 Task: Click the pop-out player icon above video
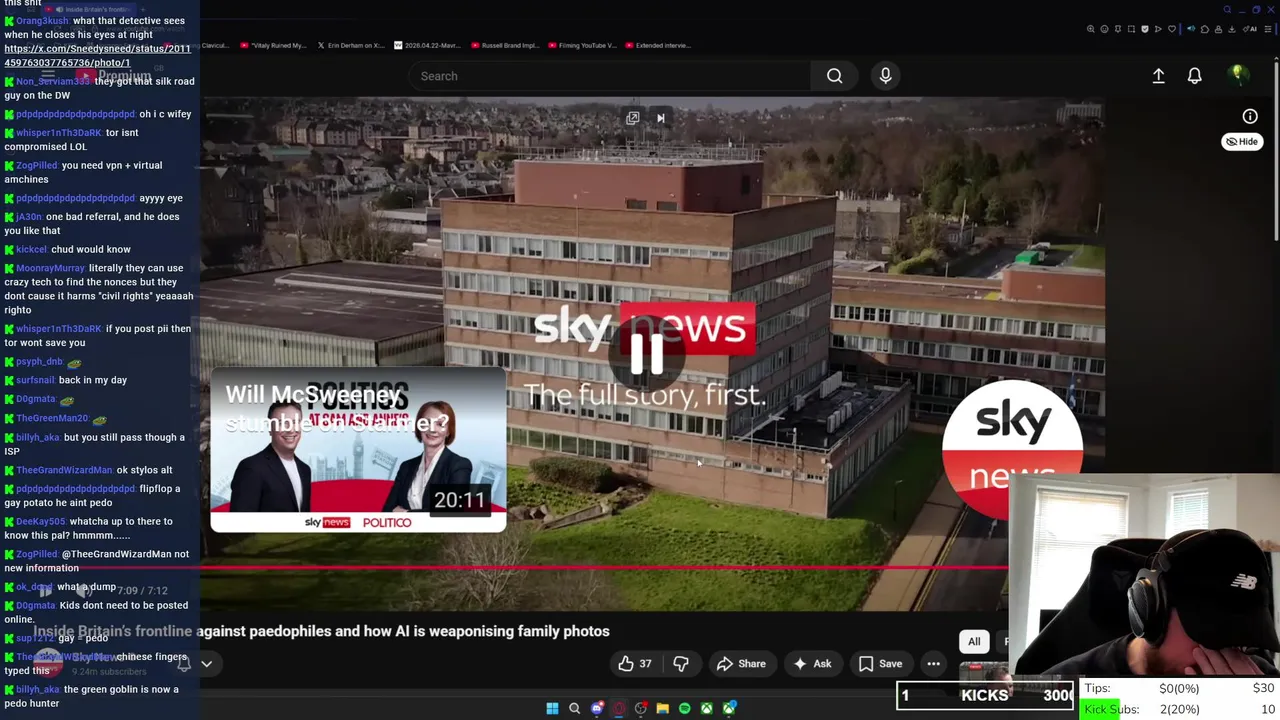[x=632, y=118]
